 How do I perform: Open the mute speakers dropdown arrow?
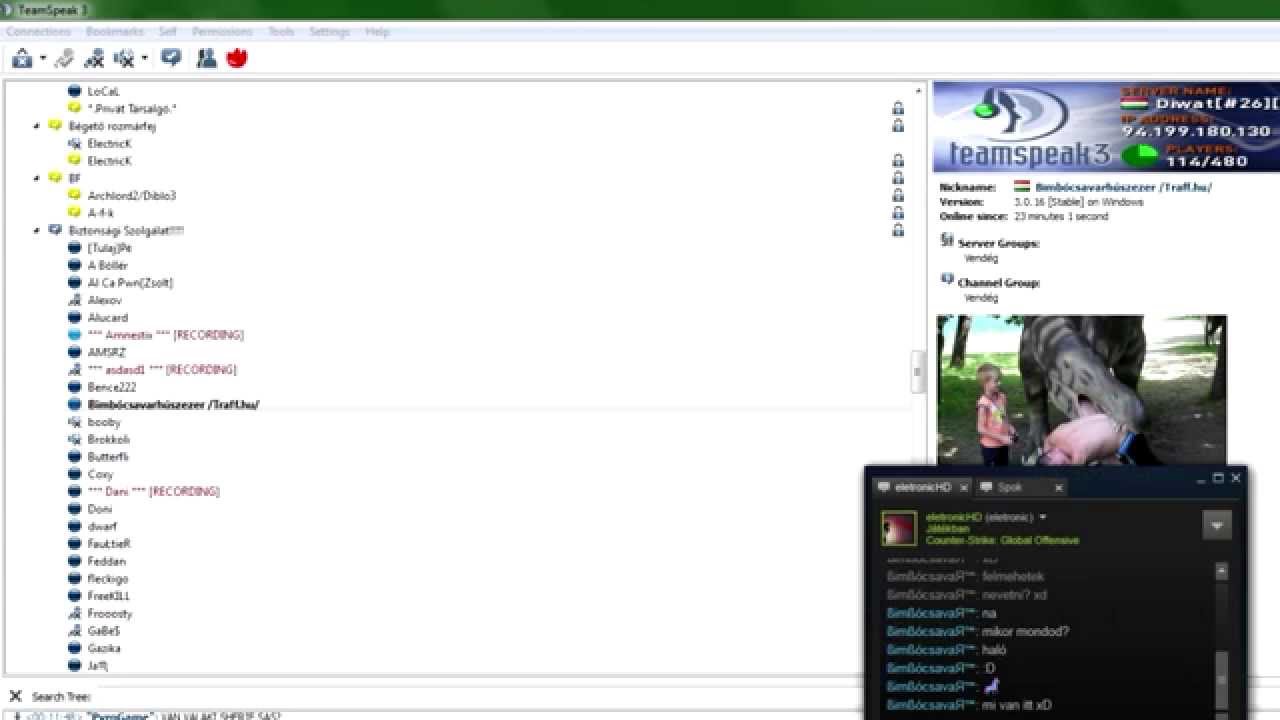point(145,59)
